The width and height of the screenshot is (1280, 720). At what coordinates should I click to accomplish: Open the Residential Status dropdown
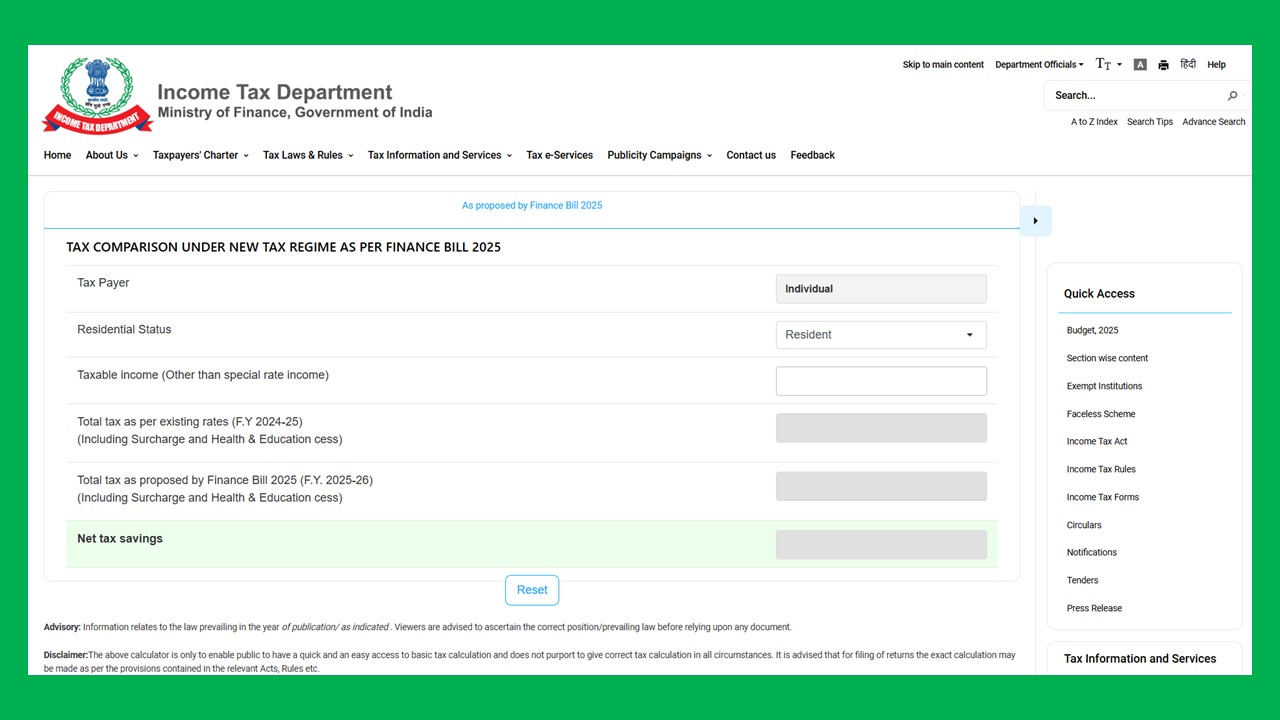881,335
